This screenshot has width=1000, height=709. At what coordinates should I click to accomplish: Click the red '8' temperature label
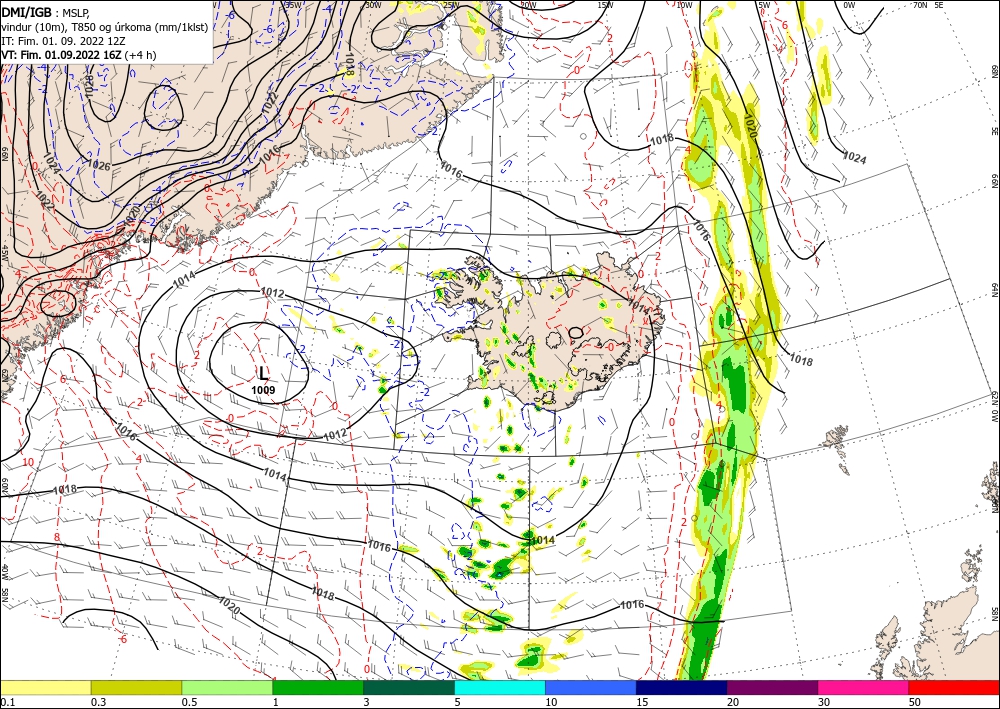[57, 537]
